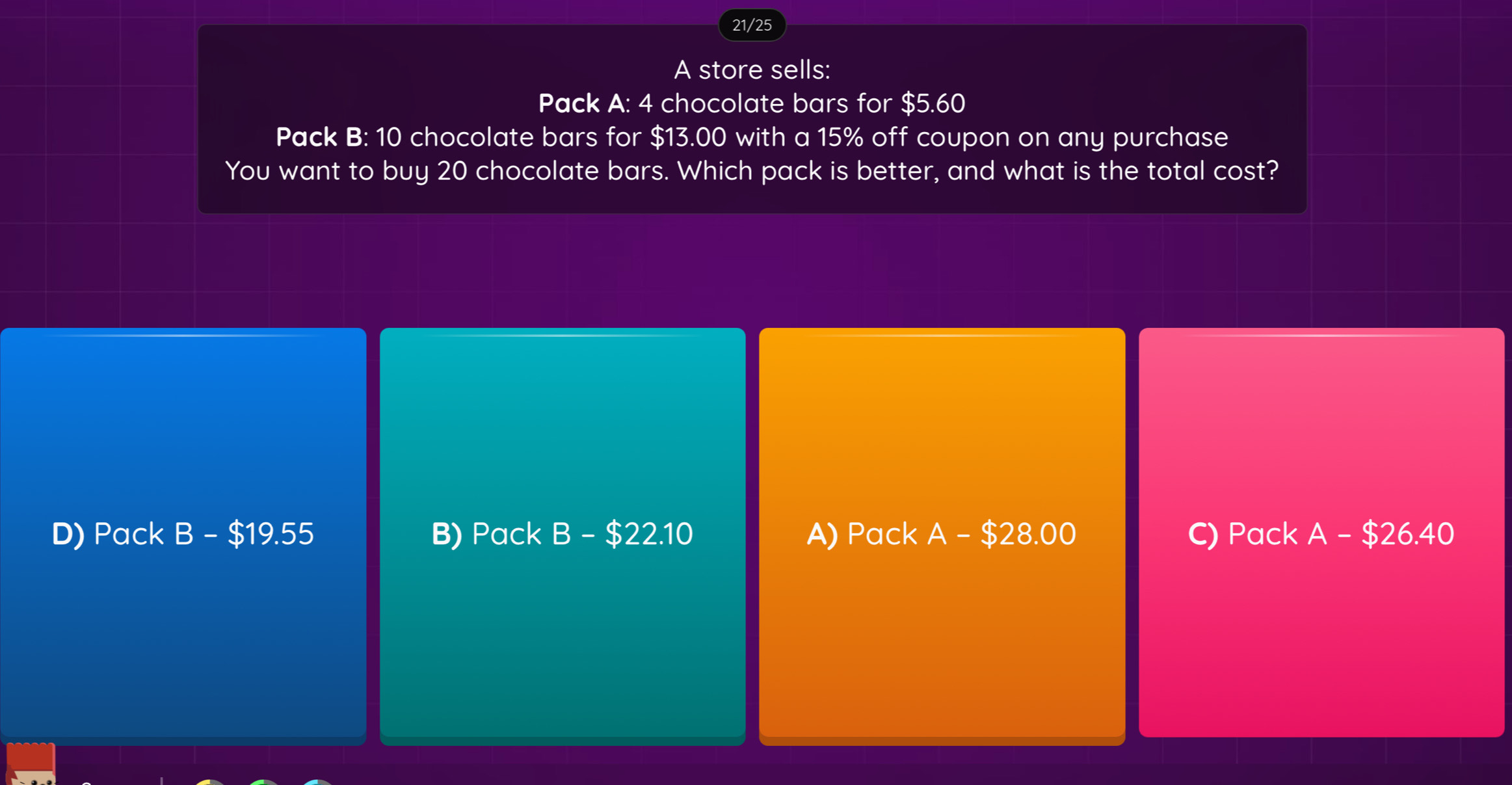Click the 21/25 question counter pill
Image resolution: width=1512 pixels, height=785 pixels.
(x=752, y=25)
